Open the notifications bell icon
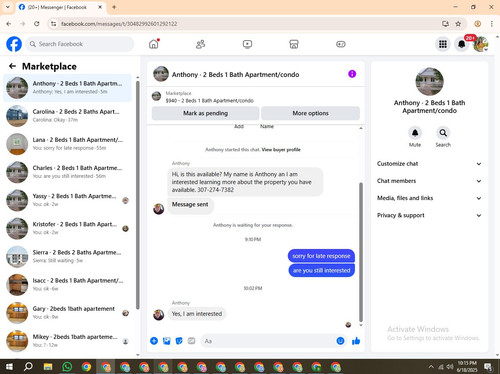500x374 pixels. point(462,44)
